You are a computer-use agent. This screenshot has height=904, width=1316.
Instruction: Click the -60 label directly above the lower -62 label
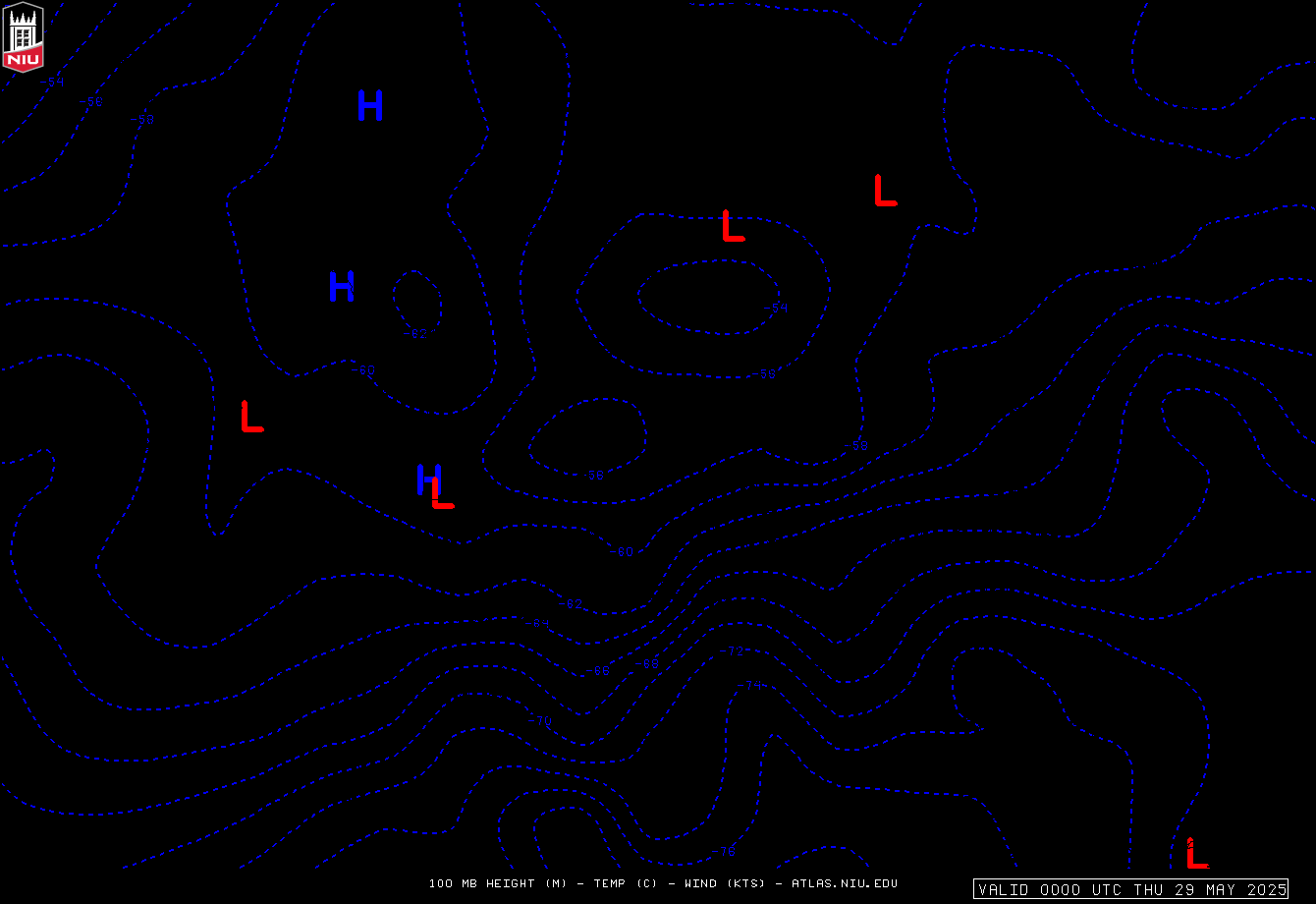(x=621, y=552)
